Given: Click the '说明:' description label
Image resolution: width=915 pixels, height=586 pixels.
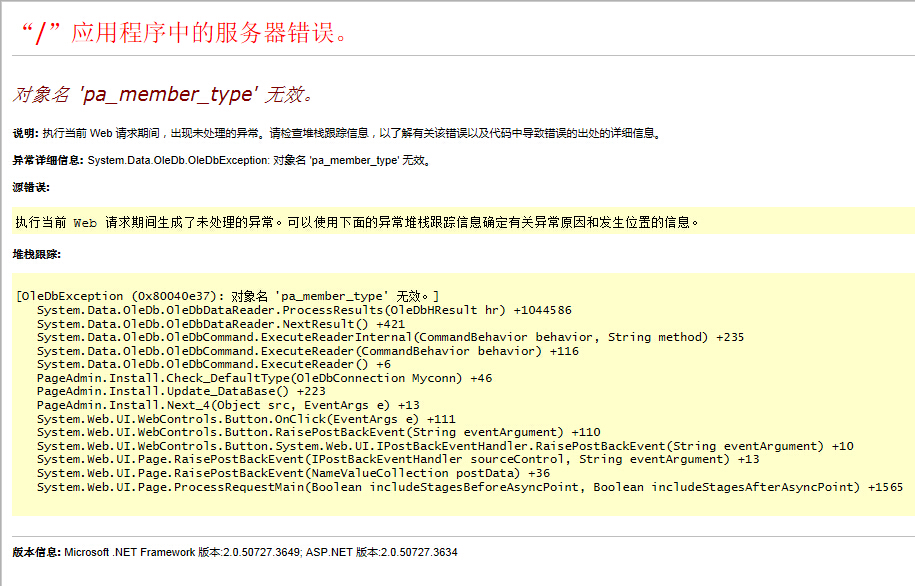Looking at the screenshot, I should pyautogui.click(x=25, y=133).
